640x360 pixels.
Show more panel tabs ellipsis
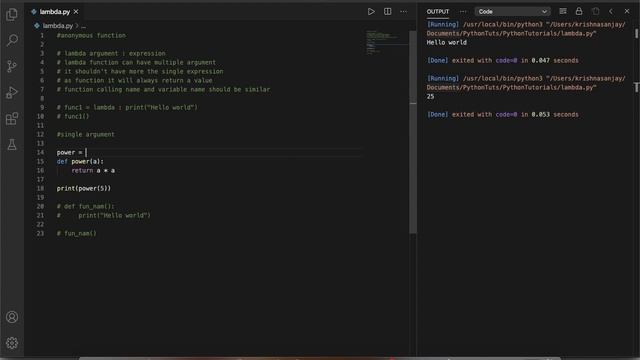(462, 11)
